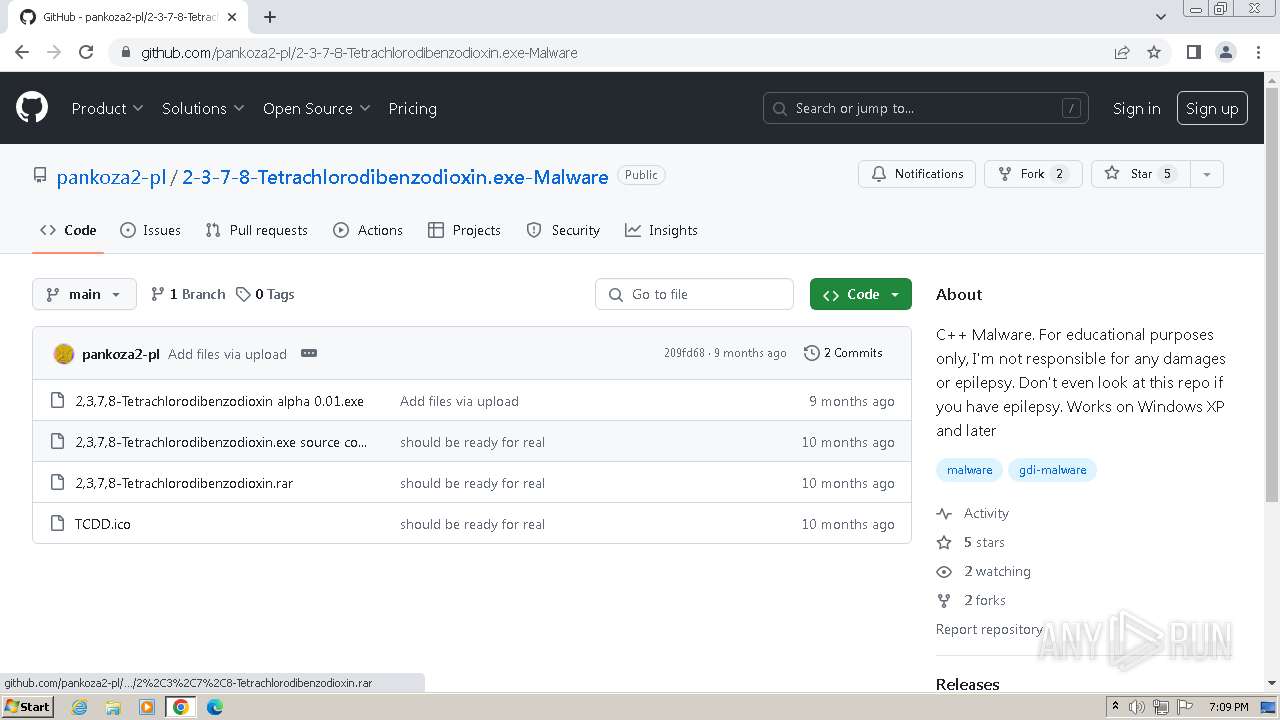Switch to the Projects tab
This screenshot has height=720, width=1280.
click(464, 230)
